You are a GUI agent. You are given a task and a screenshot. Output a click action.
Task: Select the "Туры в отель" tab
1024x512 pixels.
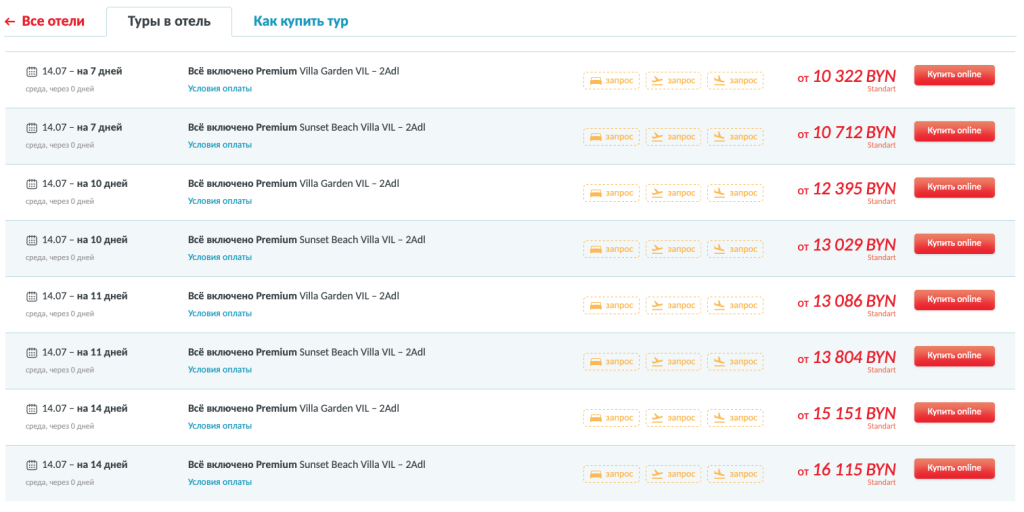coord(168,21)
